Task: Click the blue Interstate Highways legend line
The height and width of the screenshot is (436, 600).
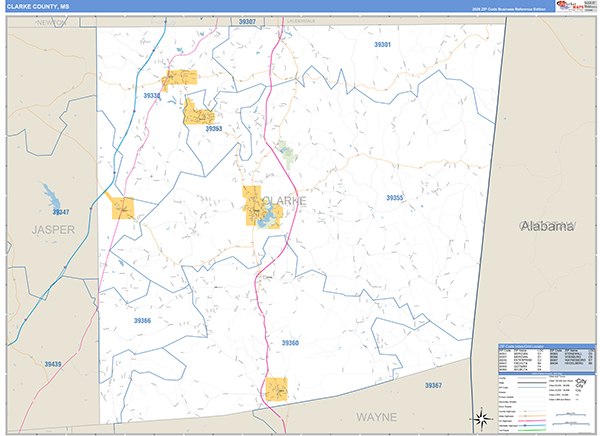Action: tap(532, 426)
